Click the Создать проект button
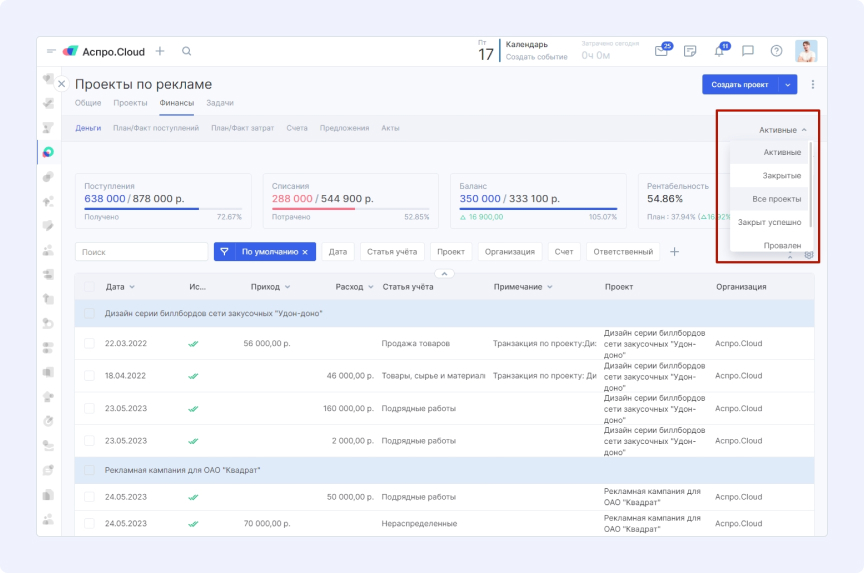 [x=740, y=85]
